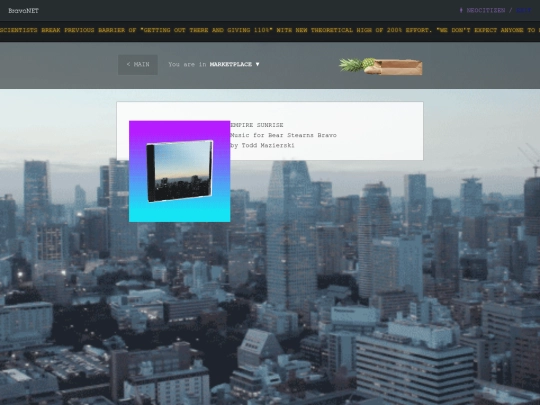Screen dimensions: 540x405
Task: Click the blue link after NEOCITIZEN
Action: [x=523, y=11]
